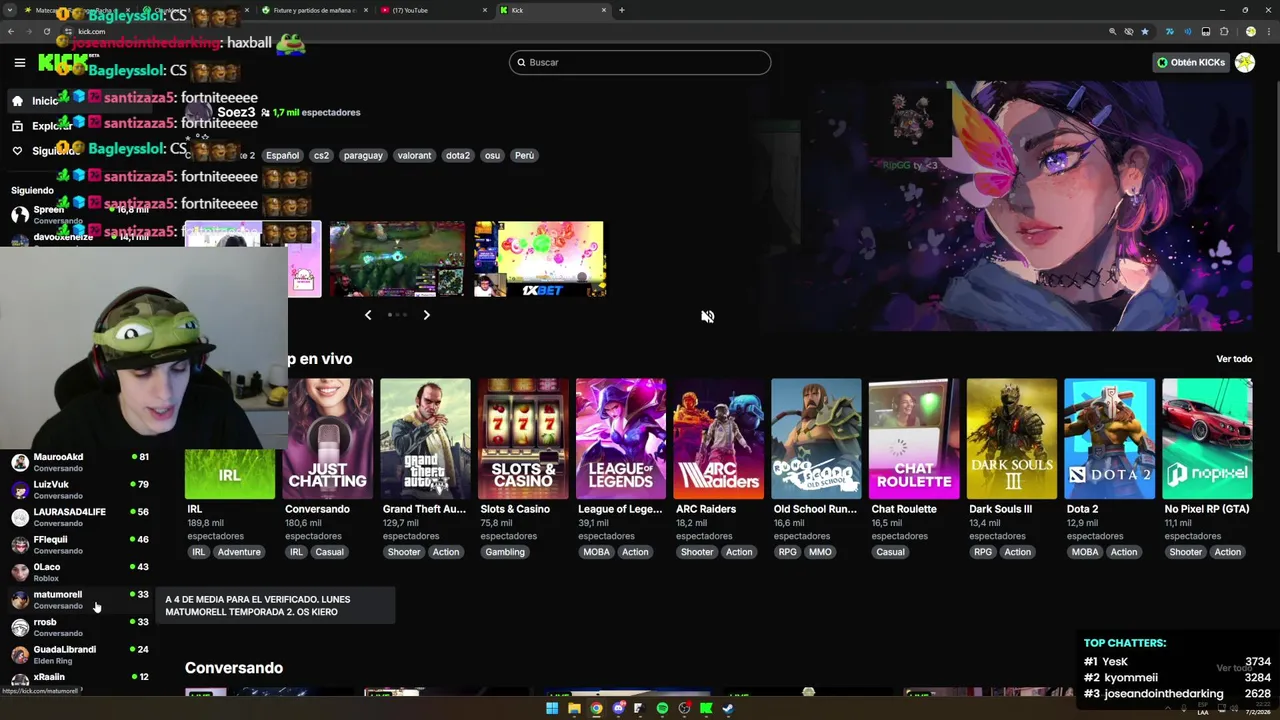
Task: Show previous featured stream with left chevron
Action: (368, 315)
